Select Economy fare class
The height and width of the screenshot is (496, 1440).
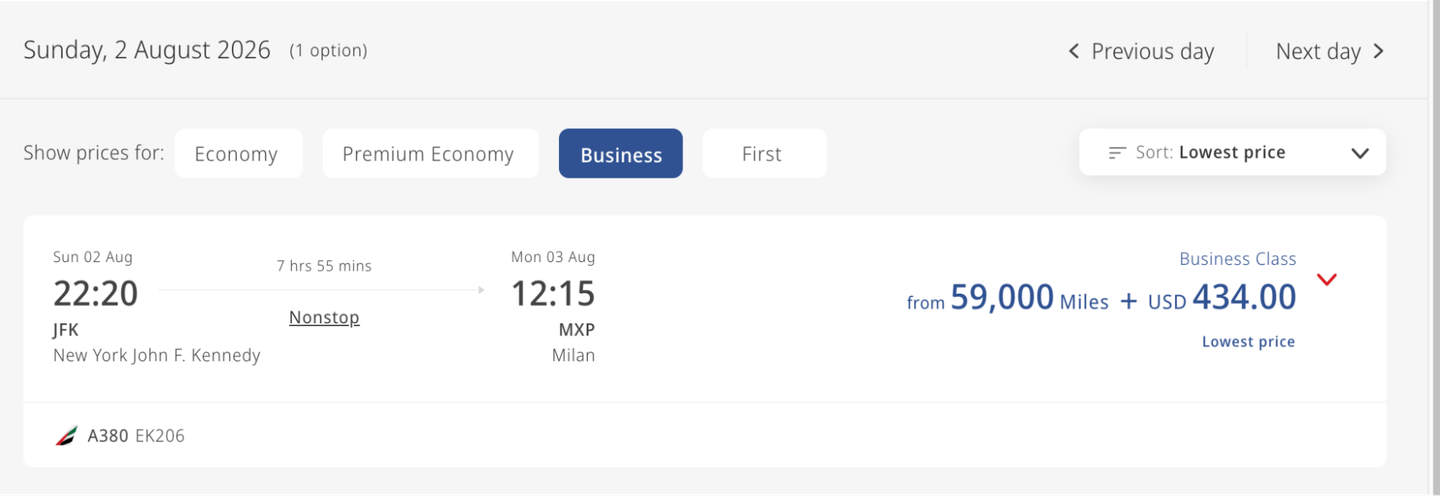238,153
